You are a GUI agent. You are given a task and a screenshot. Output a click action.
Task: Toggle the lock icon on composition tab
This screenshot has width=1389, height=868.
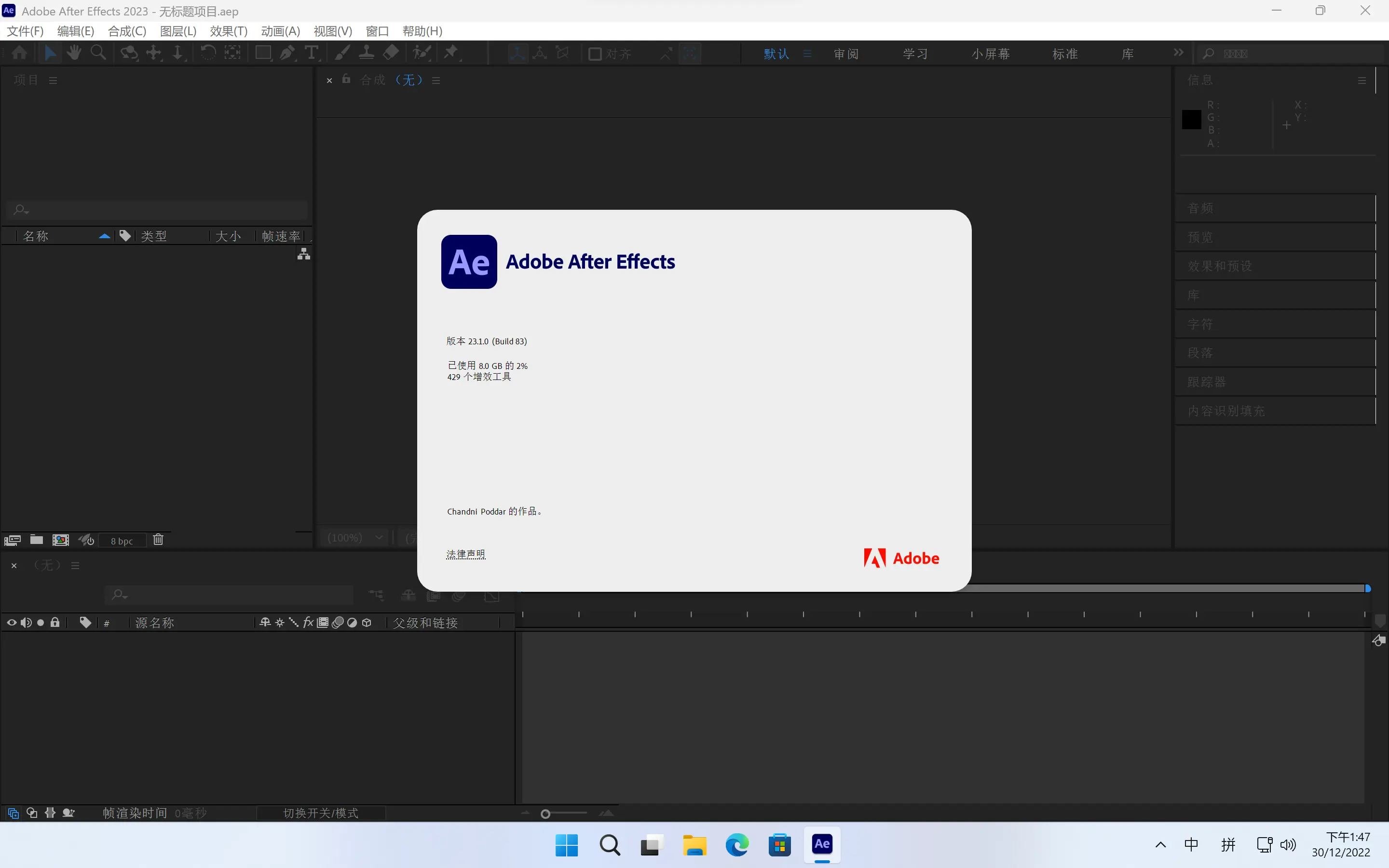(x=346, y=79)
